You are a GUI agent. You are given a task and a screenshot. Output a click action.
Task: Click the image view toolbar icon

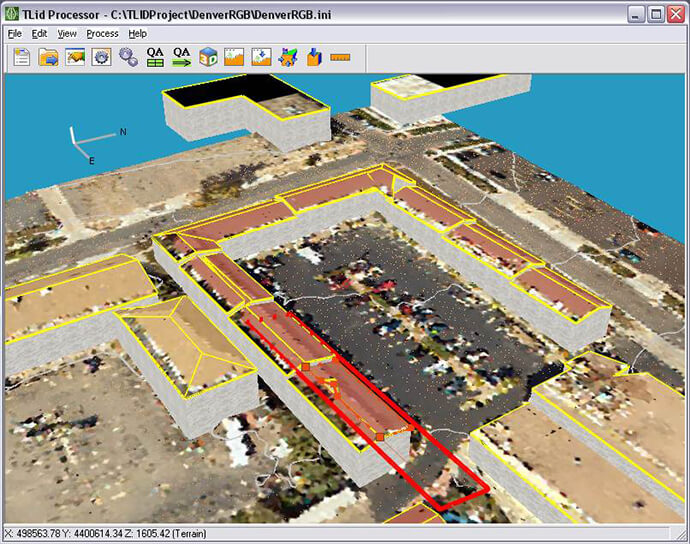(75, 58)
